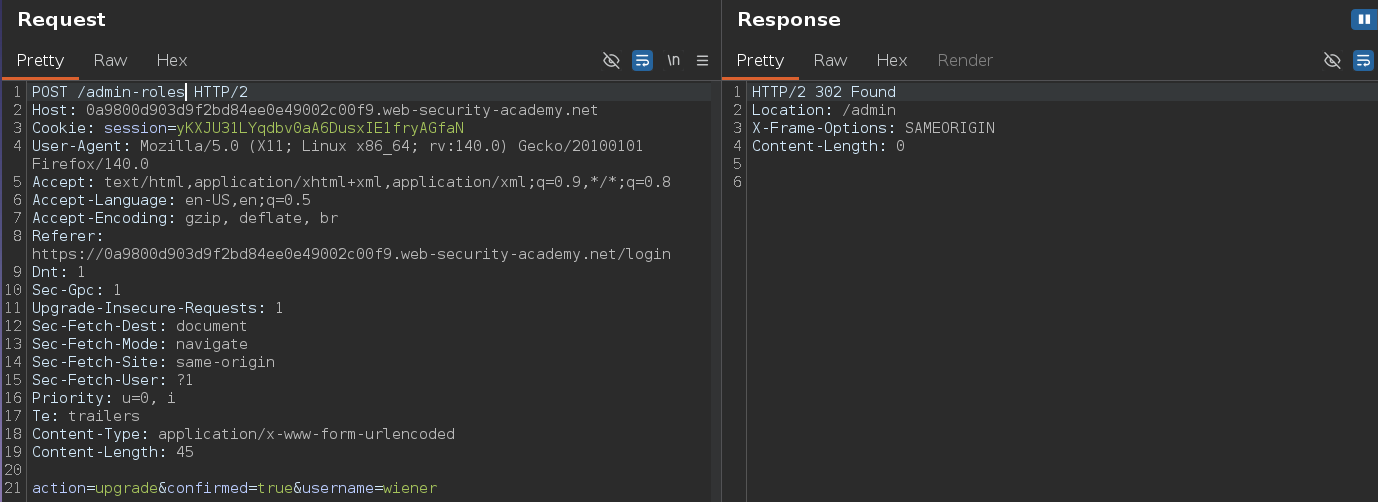1378x502 pixels.
Task: Click the Sec-Fetch-Mode: navigate header
Action: click(139, 344)
